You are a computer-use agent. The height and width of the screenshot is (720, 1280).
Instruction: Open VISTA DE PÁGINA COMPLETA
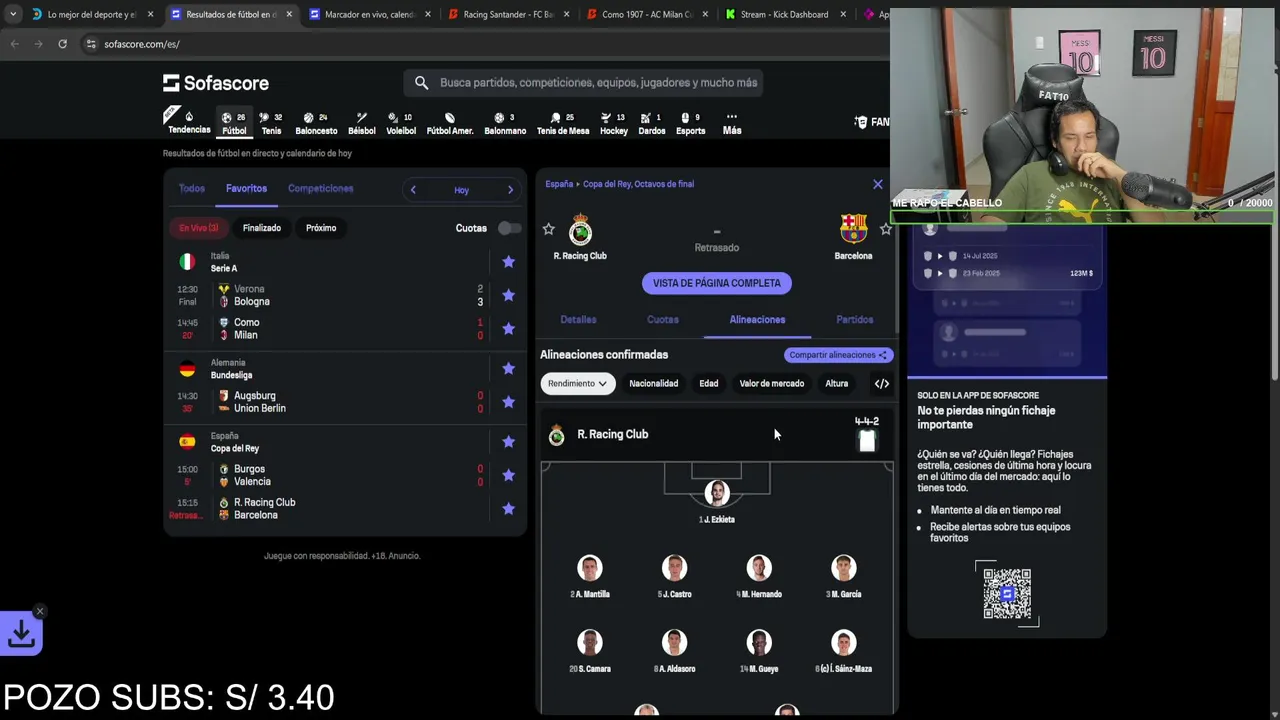(x=716, y=283)
